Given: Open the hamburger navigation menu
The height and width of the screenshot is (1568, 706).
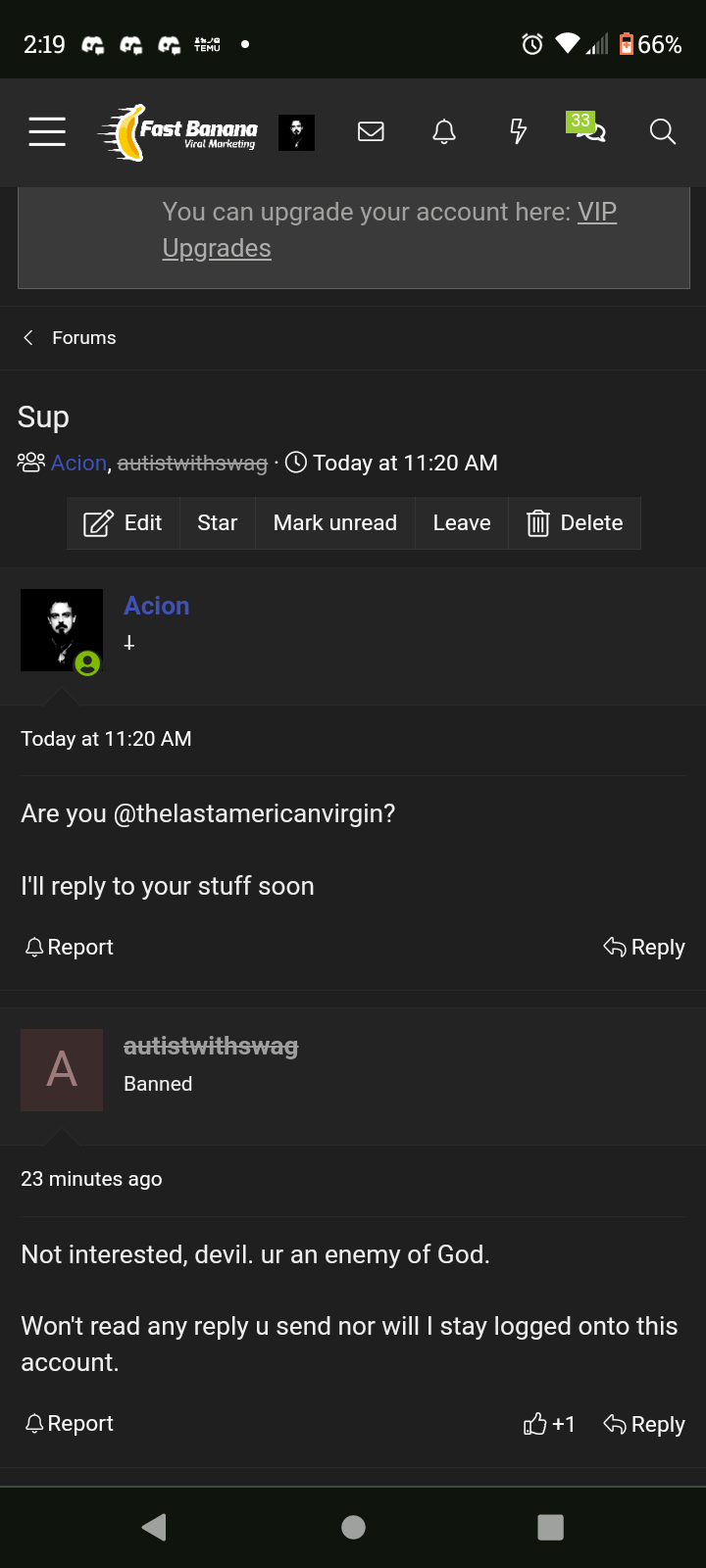Looking at the screenshot, I should pyautogui.click(x=46, y=131).
